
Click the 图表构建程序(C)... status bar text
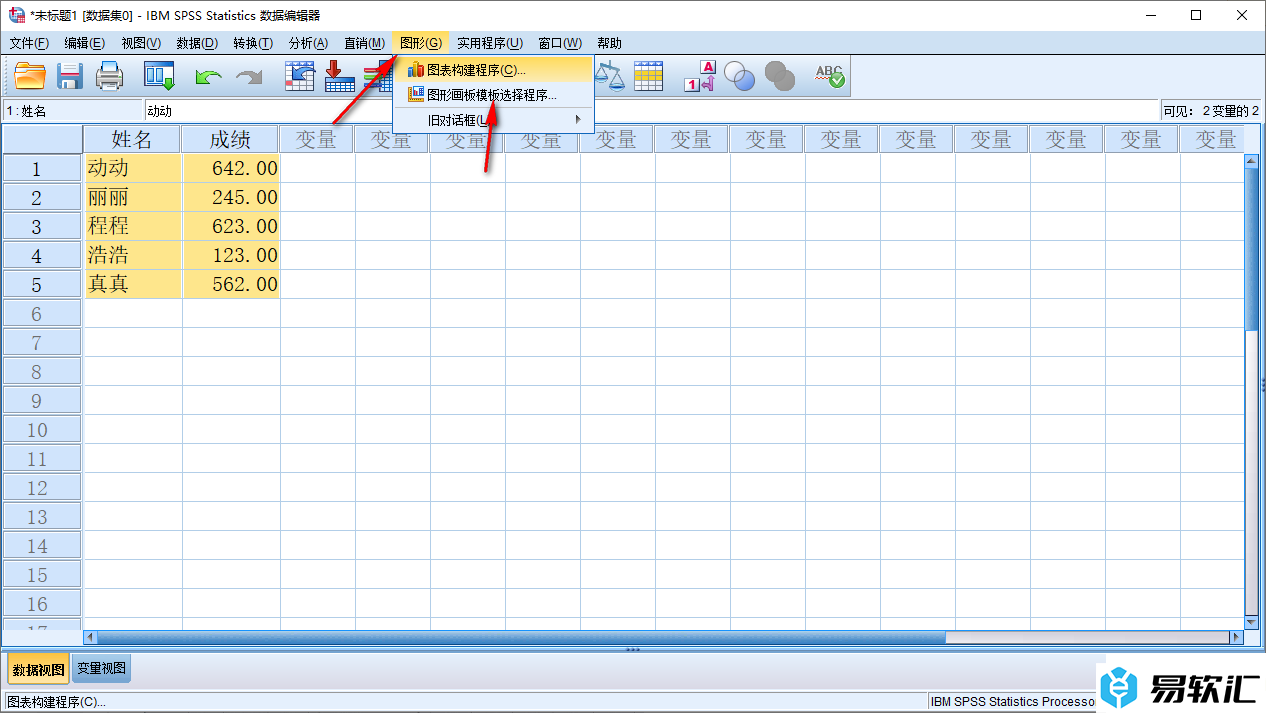point(57,702)
